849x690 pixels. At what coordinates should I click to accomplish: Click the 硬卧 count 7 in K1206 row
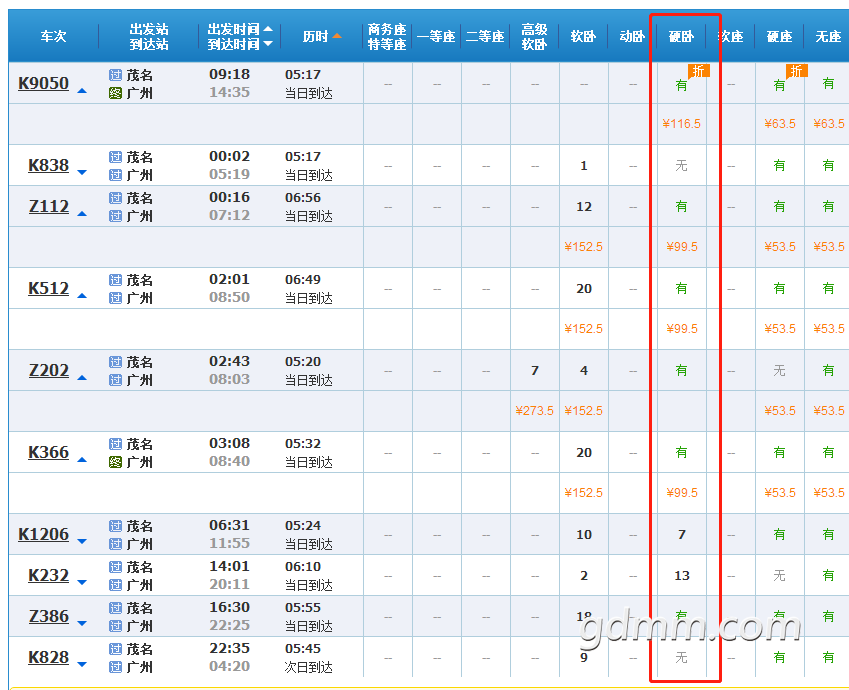pos(682,535)
